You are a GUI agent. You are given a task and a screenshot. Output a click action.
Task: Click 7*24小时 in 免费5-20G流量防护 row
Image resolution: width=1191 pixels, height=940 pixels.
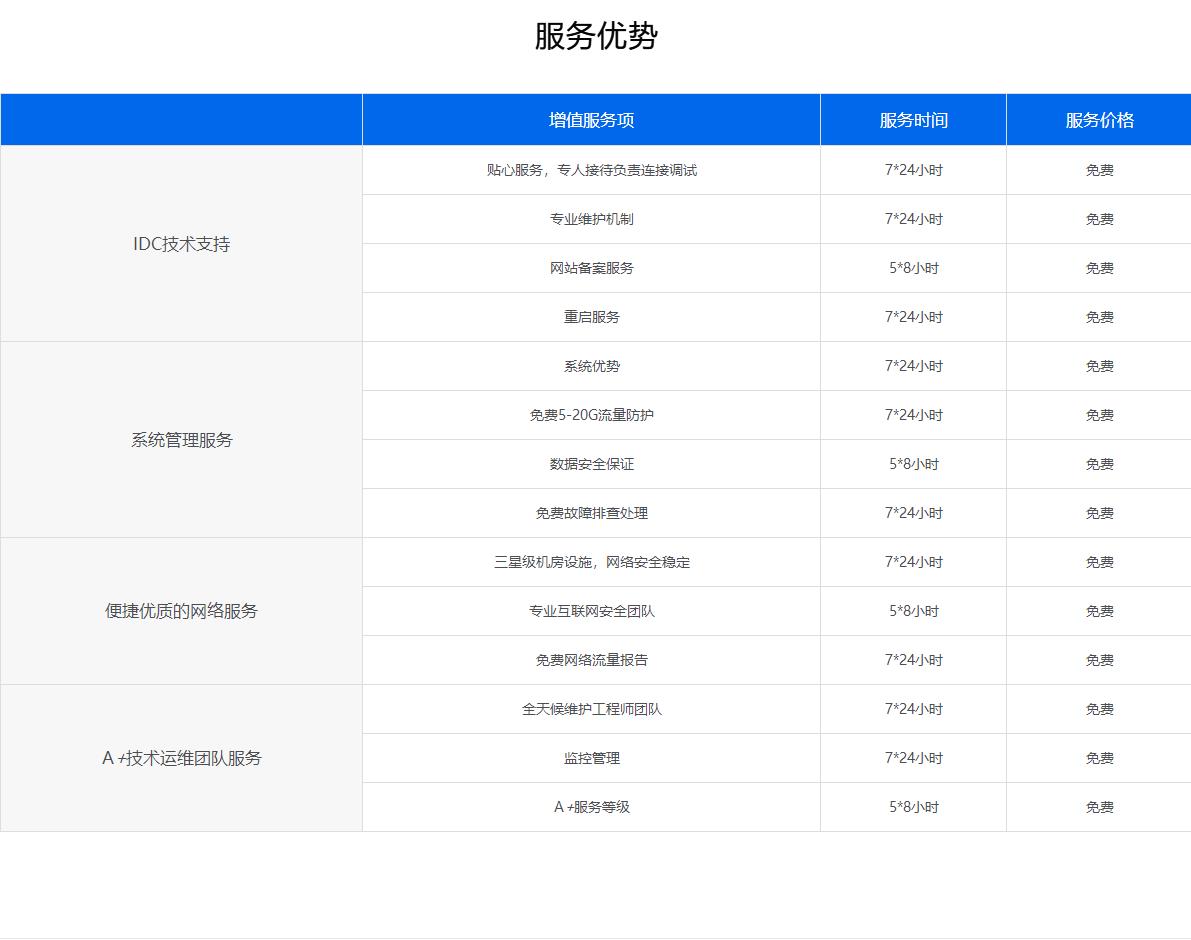pos(914,415)
